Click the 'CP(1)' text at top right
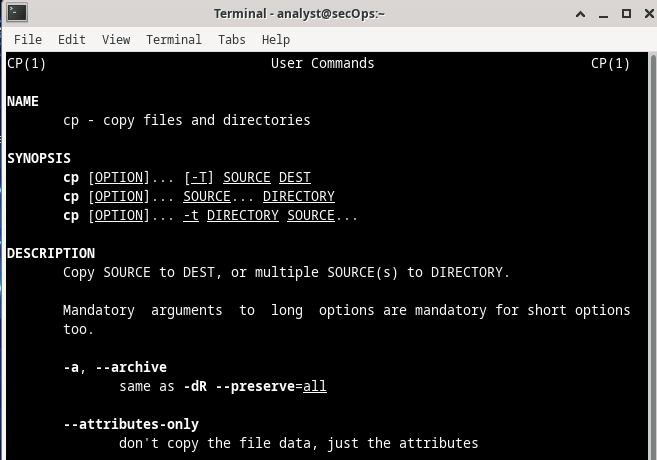 click(610, 63)
